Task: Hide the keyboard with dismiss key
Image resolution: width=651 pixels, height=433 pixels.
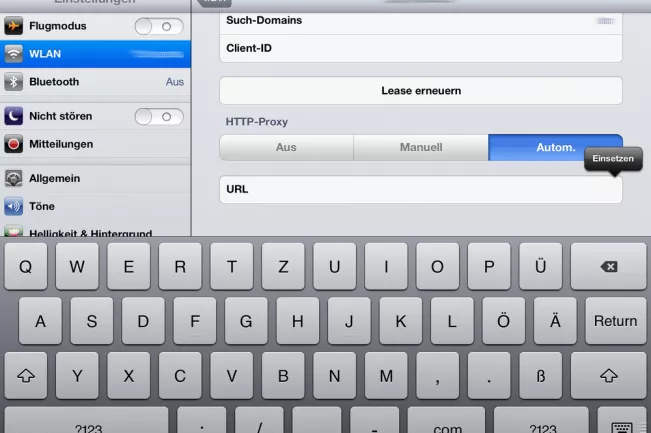Action: pos(622,421)
